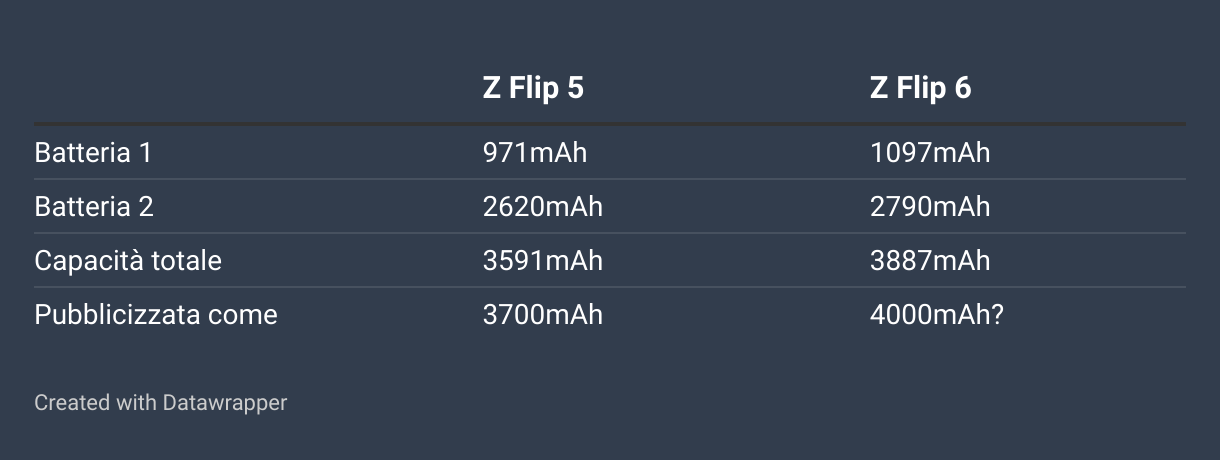Image resolution: width=1220 pixels, height=460 pixels.
Task: Click the word totale in Capacità totale
Action: [186, 261]
